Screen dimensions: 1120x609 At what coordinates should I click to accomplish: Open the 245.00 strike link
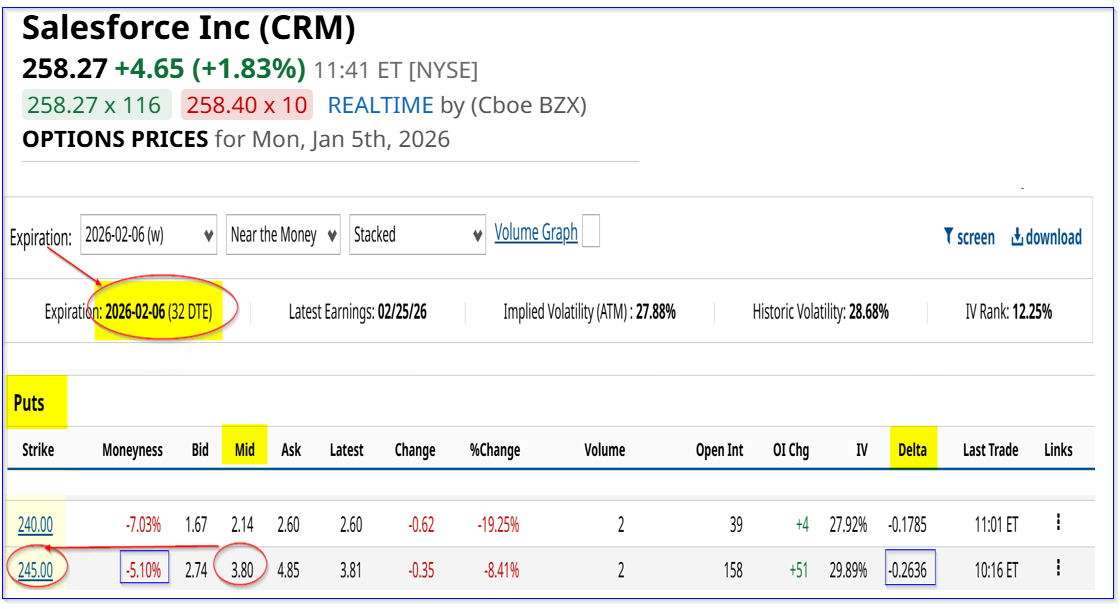35,570
